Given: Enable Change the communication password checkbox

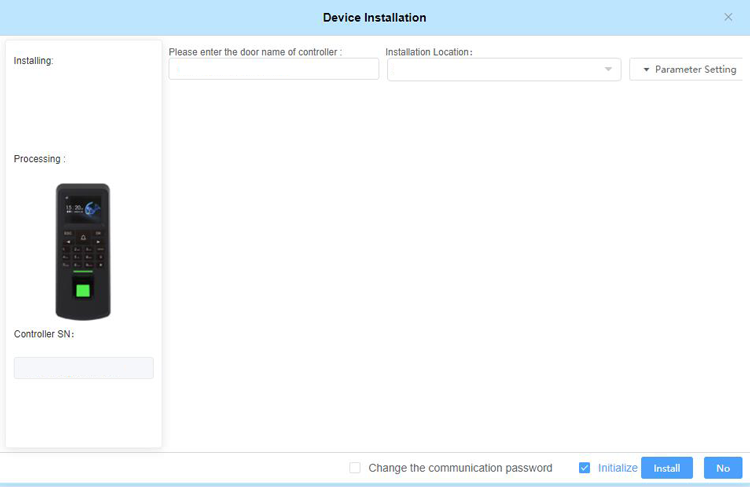Looking at the screenshot, I should tap(355, 468).
